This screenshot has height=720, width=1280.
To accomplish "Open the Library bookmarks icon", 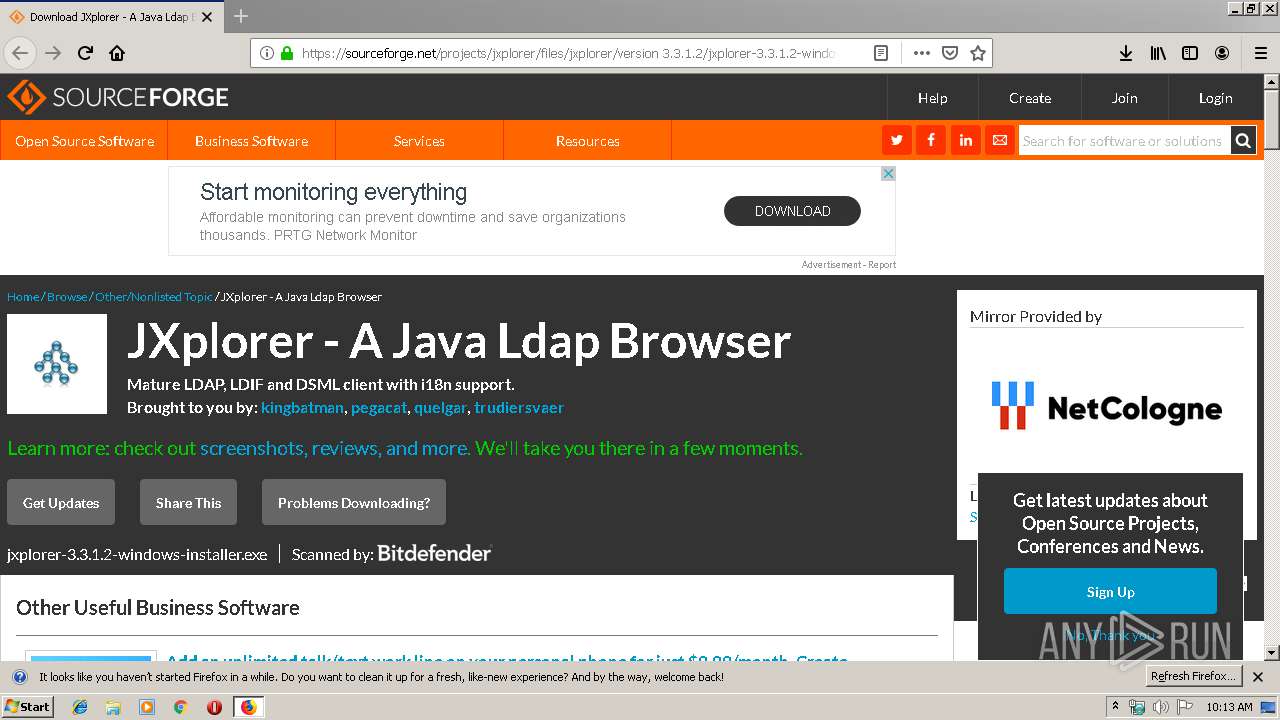I will point(1158,53).
